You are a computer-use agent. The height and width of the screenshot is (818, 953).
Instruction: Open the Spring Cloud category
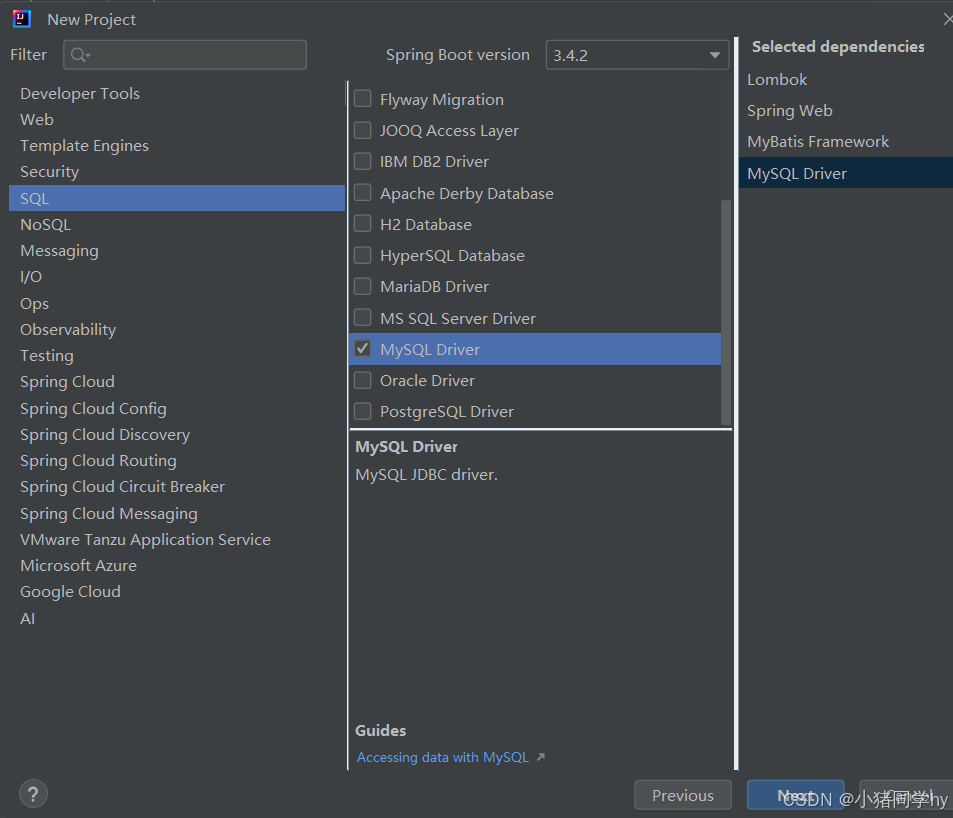tap(177, 382)
